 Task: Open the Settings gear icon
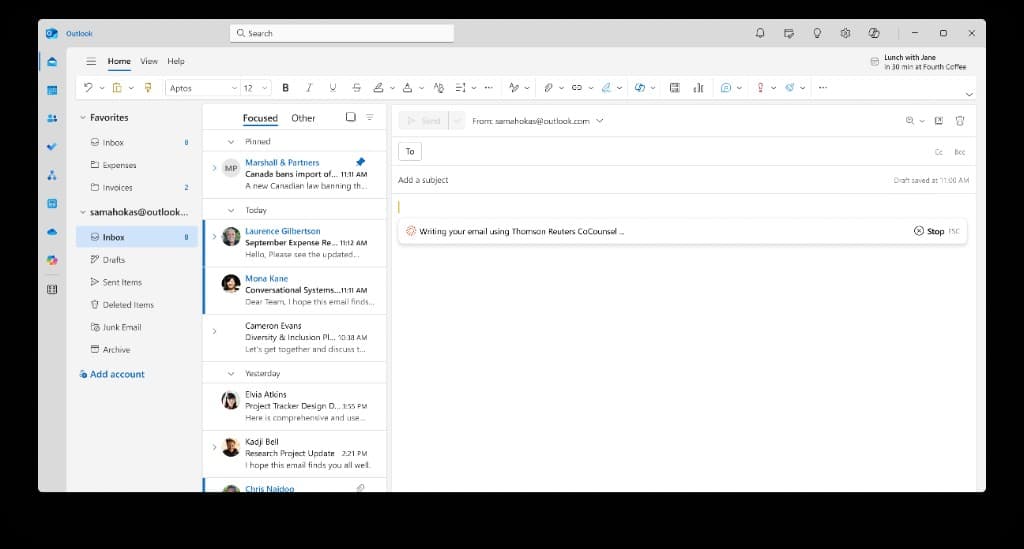(x=845, y=33)
